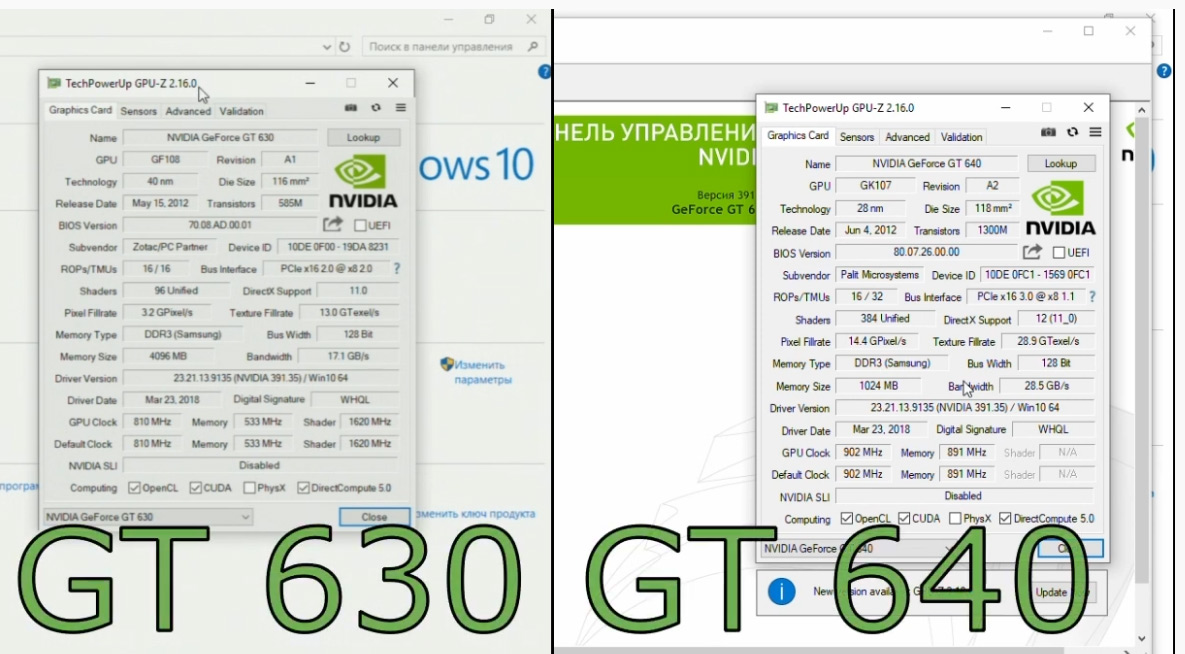The image size is (1185, 654).
Task: Click scroll down arrow of right window scrollbar
Action: (1142, 639)
